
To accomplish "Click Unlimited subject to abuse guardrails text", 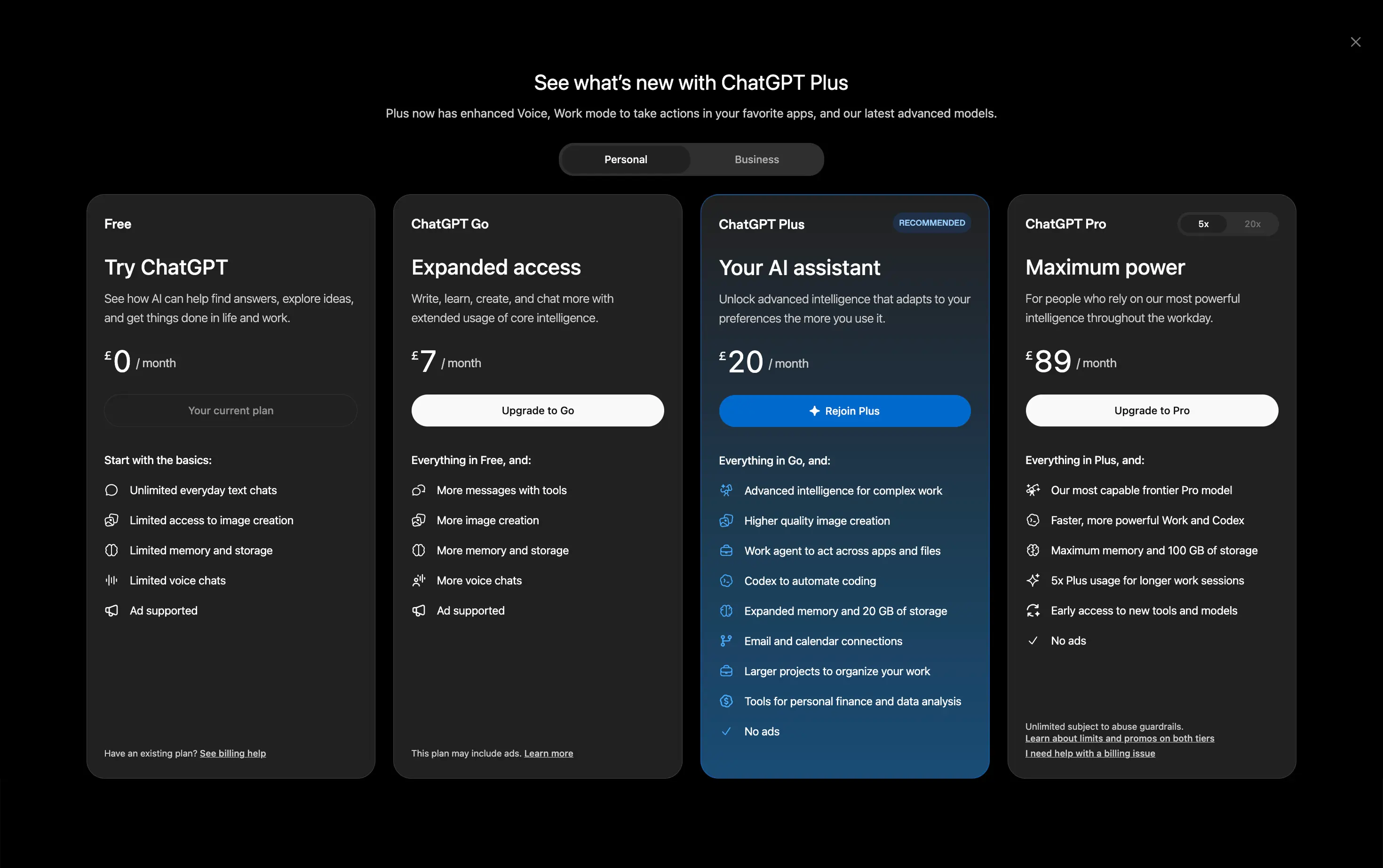I will click(x=1104, y=726).
